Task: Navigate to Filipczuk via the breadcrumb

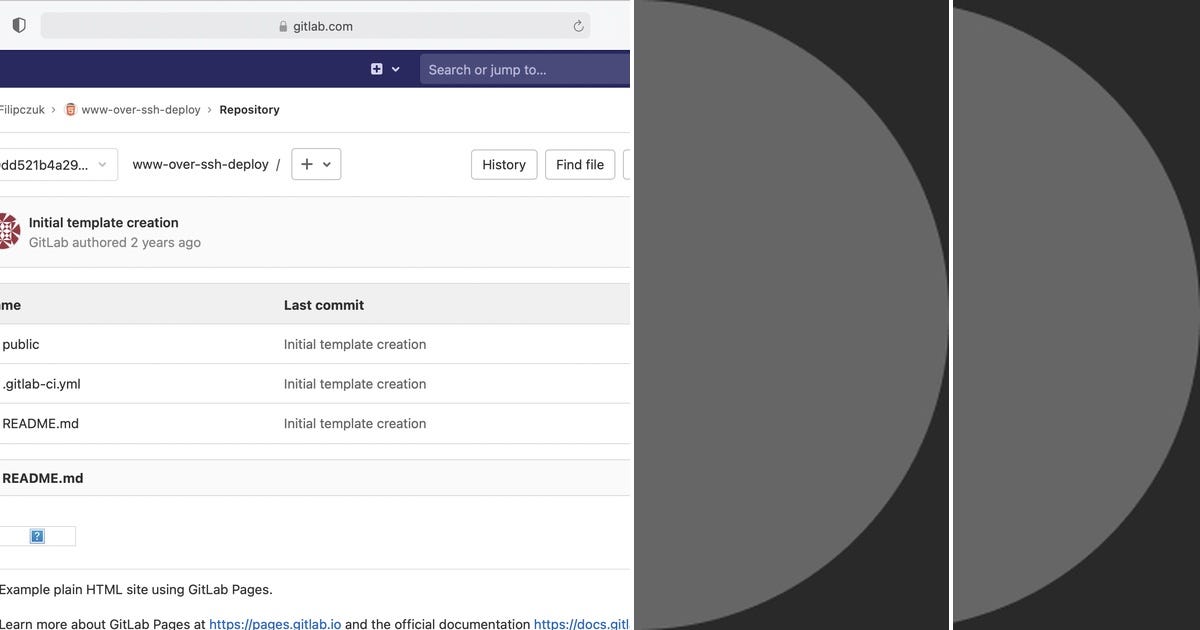Action: tap(20, 109)
